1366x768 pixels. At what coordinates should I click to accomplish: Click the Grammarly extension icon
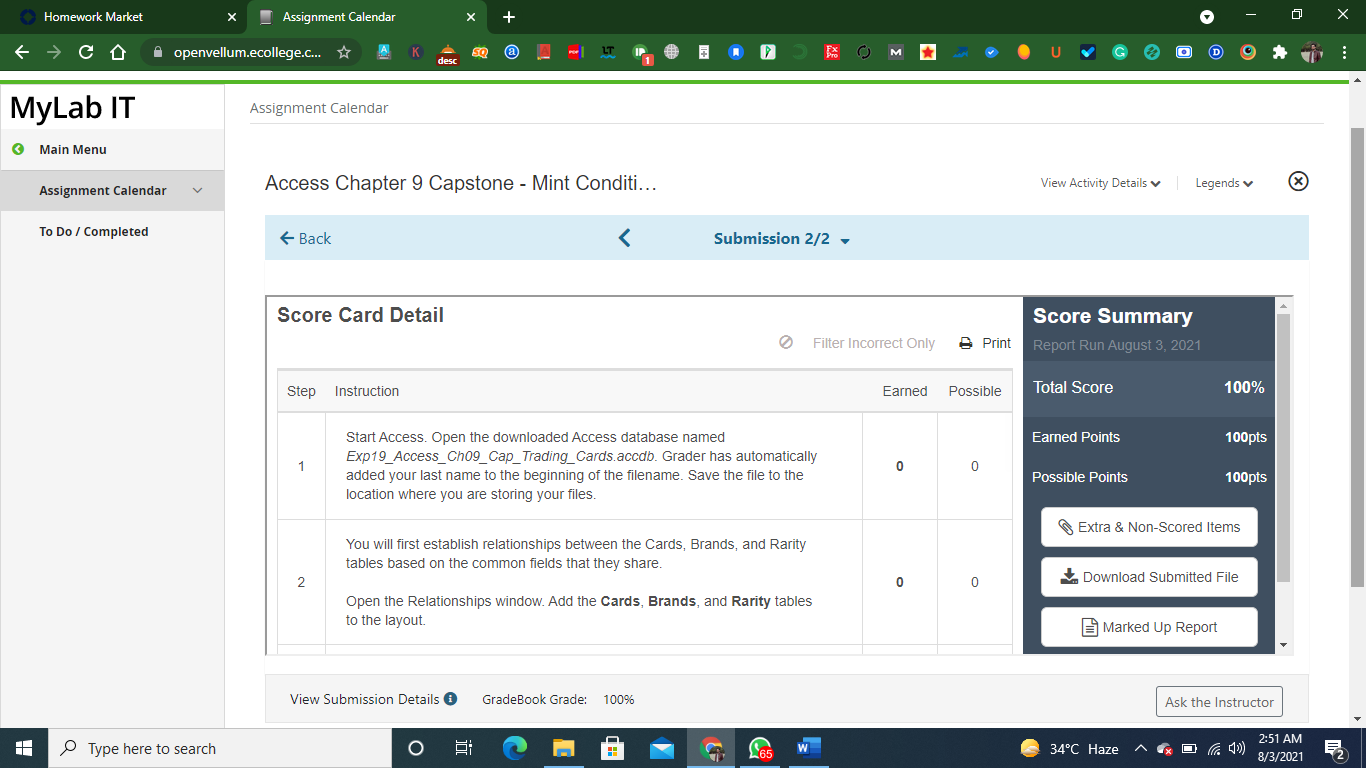pos(1120,52)
